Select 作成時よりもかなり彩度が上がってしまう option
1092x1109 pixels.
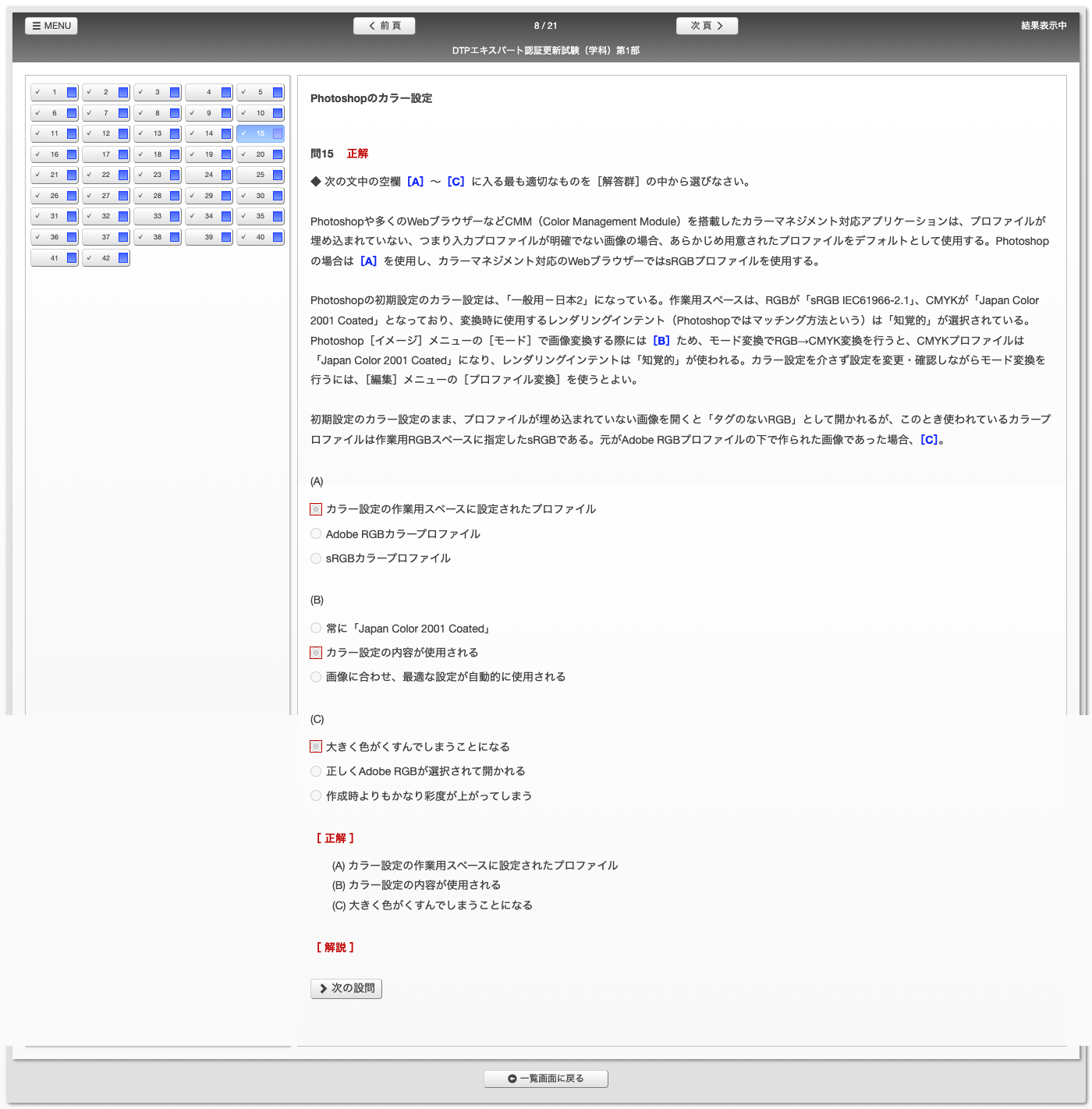(316, 795)
